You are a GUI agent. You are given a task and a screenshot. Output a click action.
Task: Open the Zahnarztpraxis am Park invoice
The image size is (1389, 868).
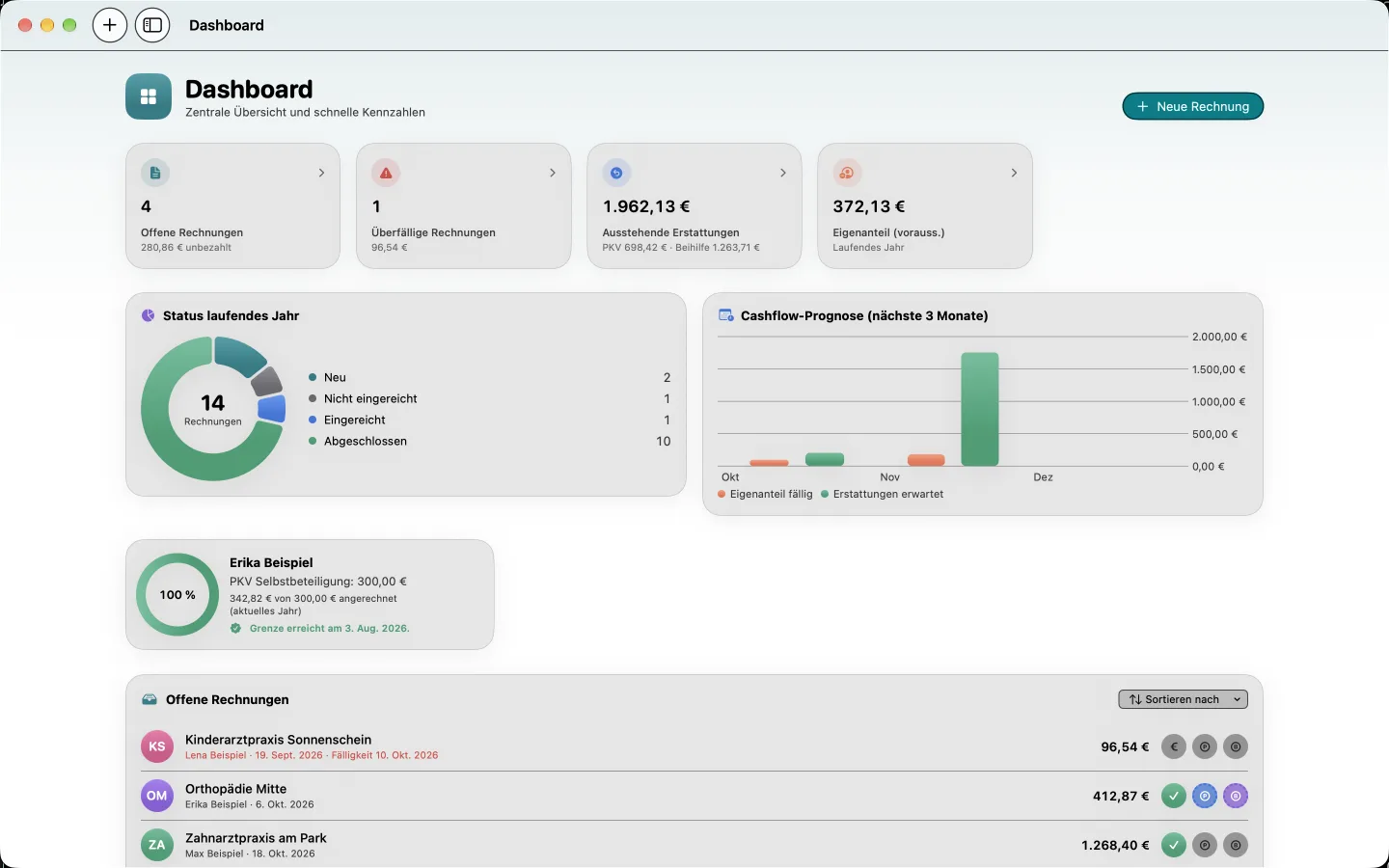(x=694, y=845)
